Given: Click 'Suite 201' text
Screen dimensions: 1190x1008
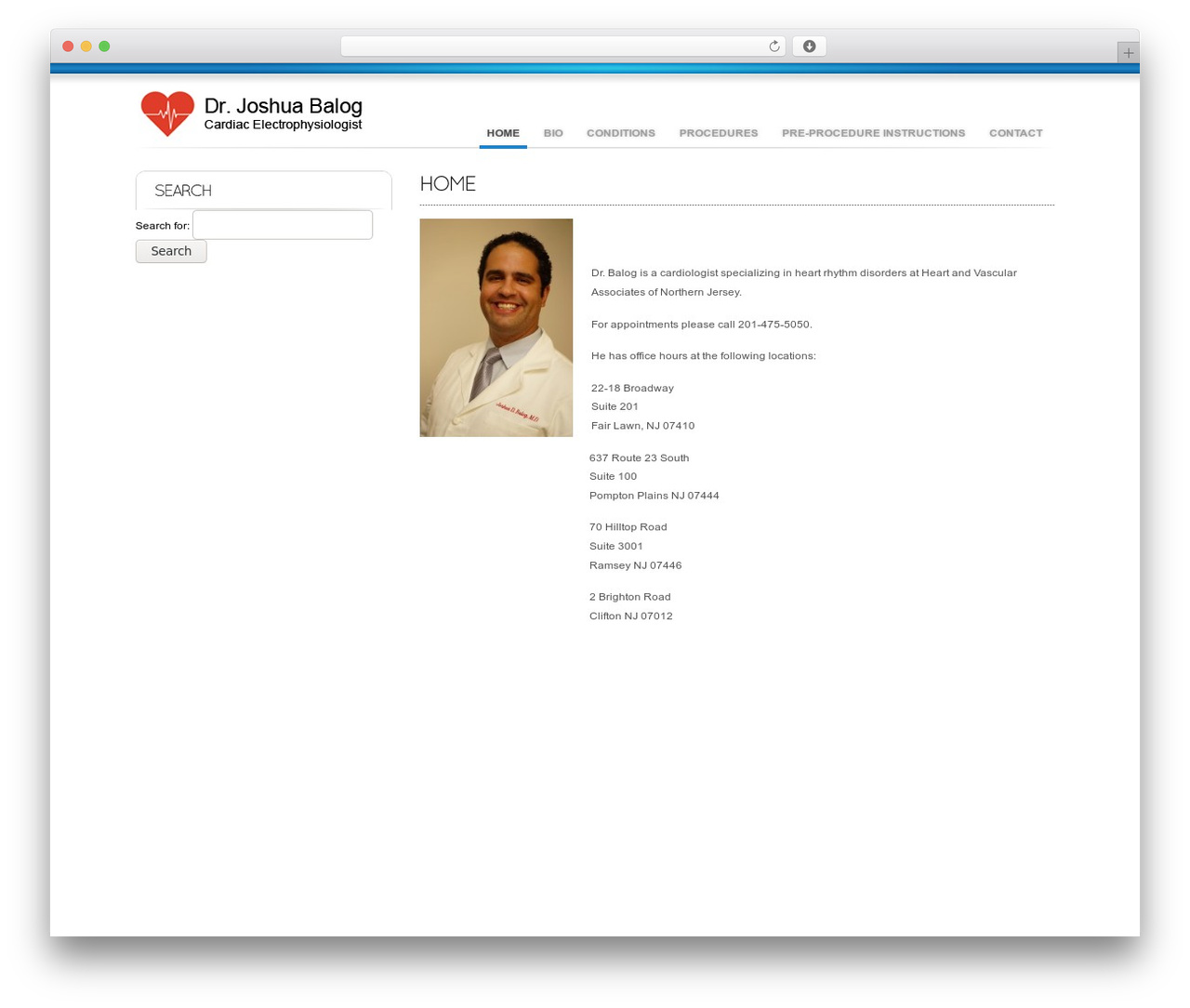Looking at the screenshot, I should 615,406.
